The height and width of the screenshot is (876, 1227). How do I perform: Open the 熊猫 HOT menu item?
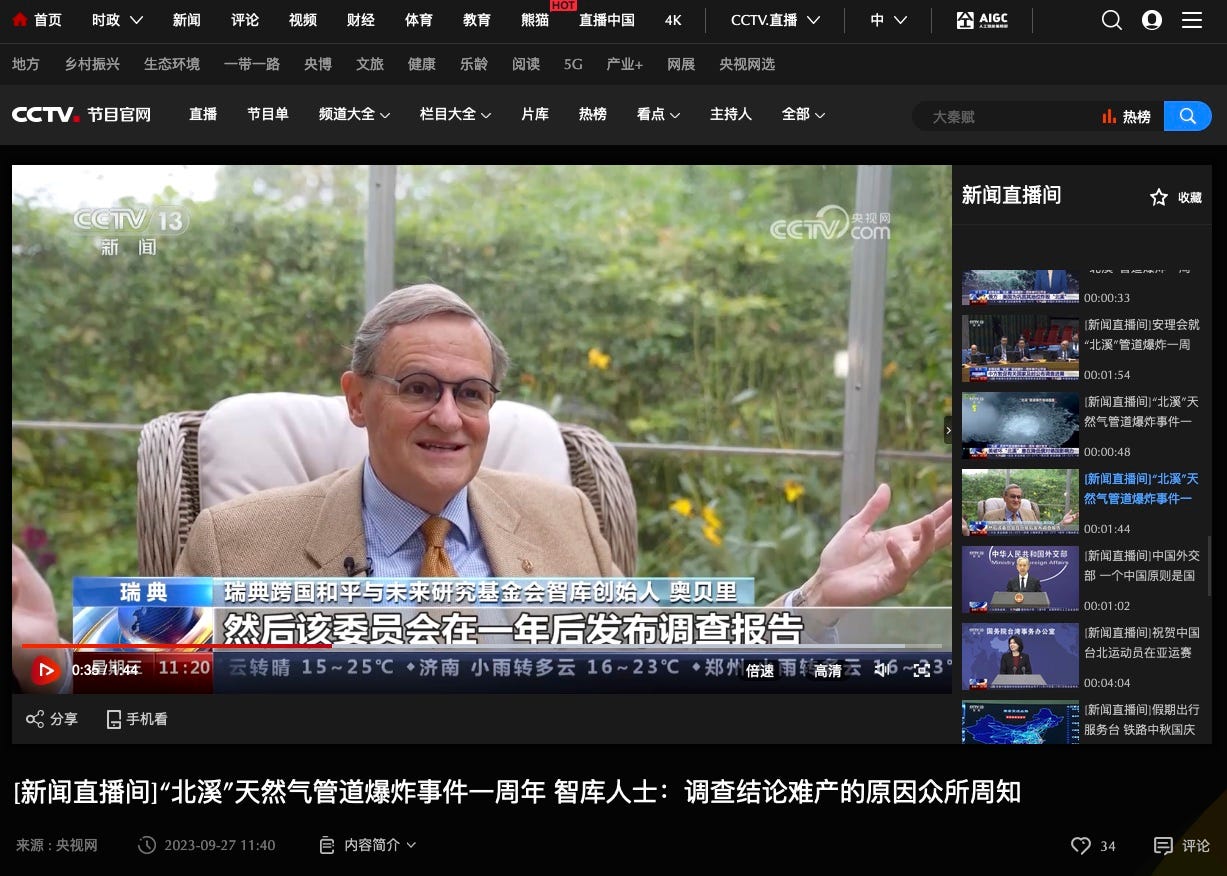[x=535, y=20]
